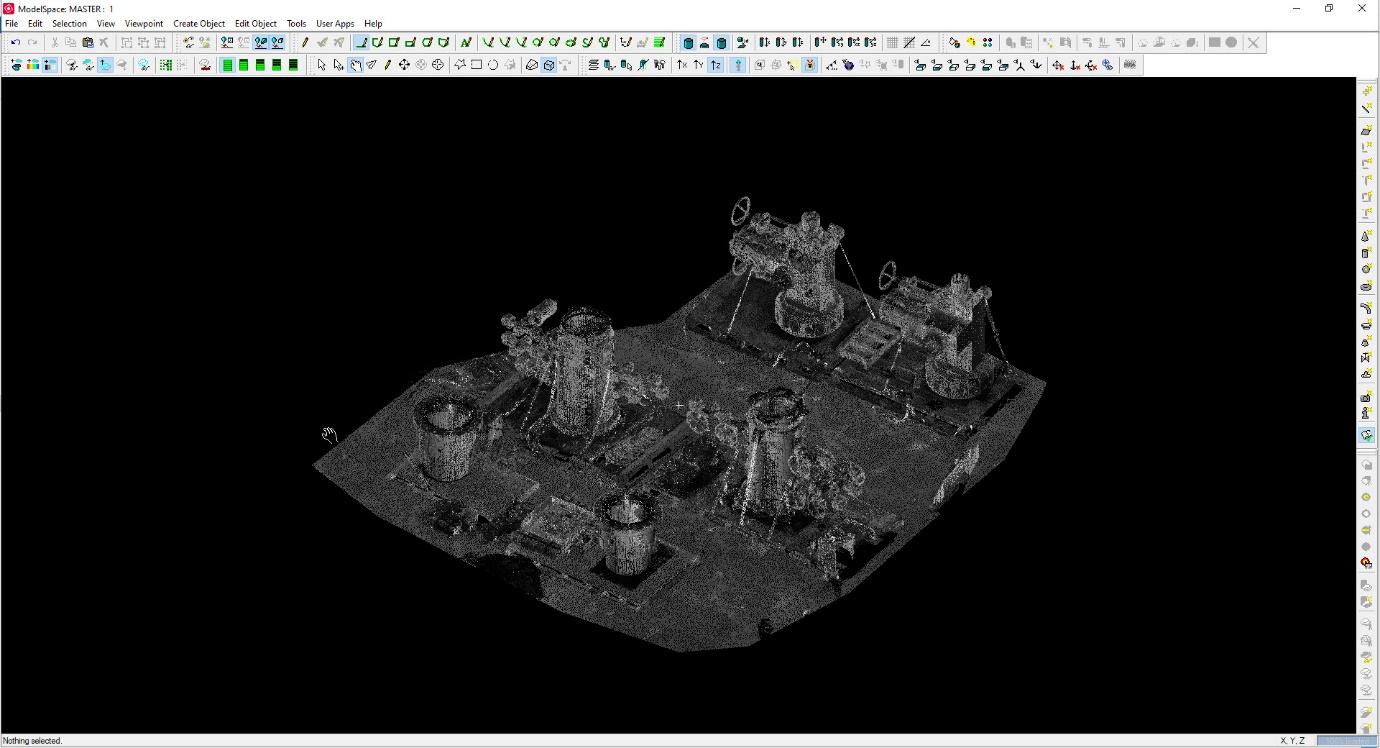Open the Viewpoint menu

144,23
